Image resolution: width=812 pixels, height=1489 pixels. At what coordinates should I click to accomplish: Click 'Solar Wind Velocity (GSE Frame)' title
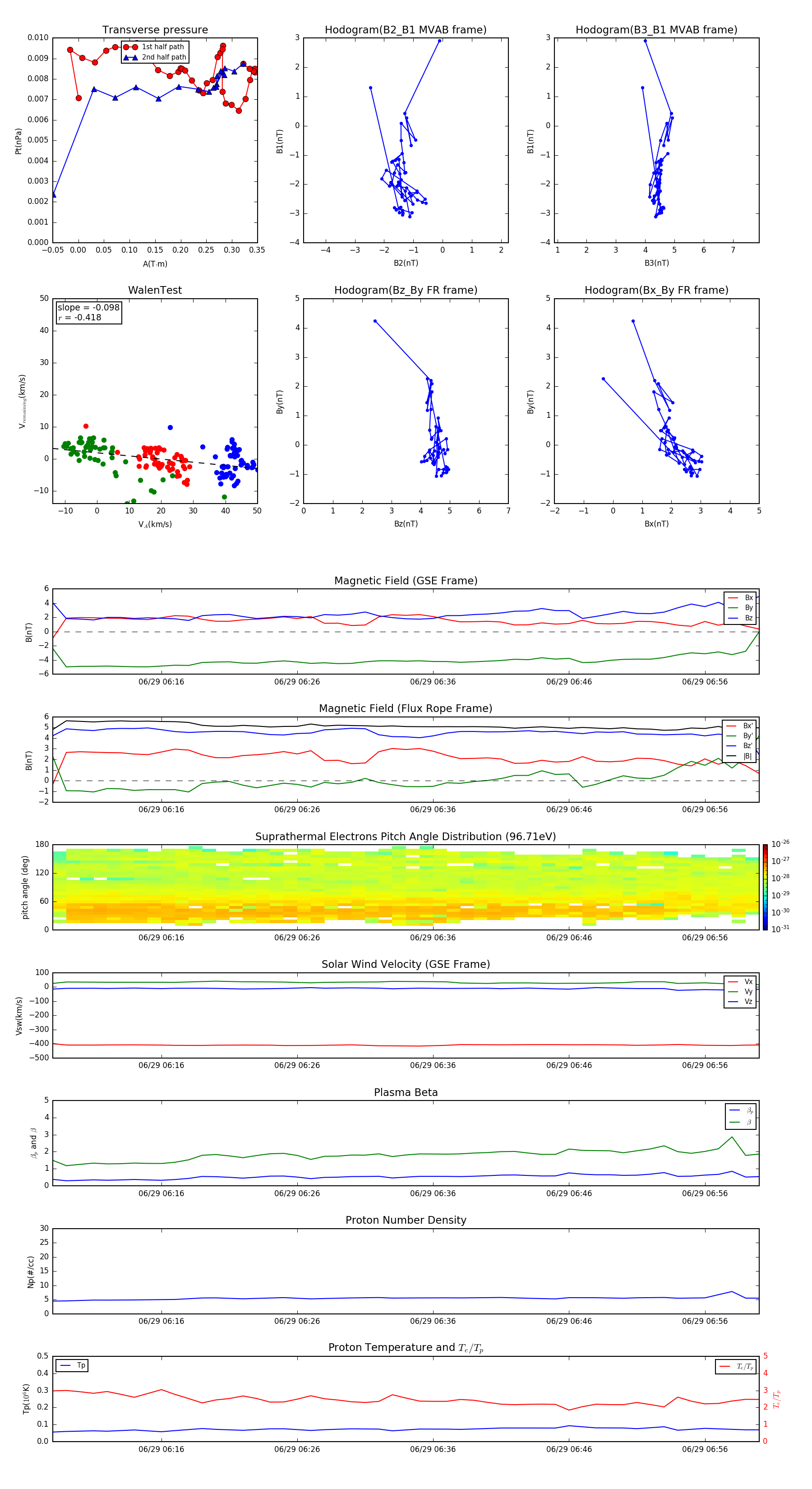coord(406,965)
